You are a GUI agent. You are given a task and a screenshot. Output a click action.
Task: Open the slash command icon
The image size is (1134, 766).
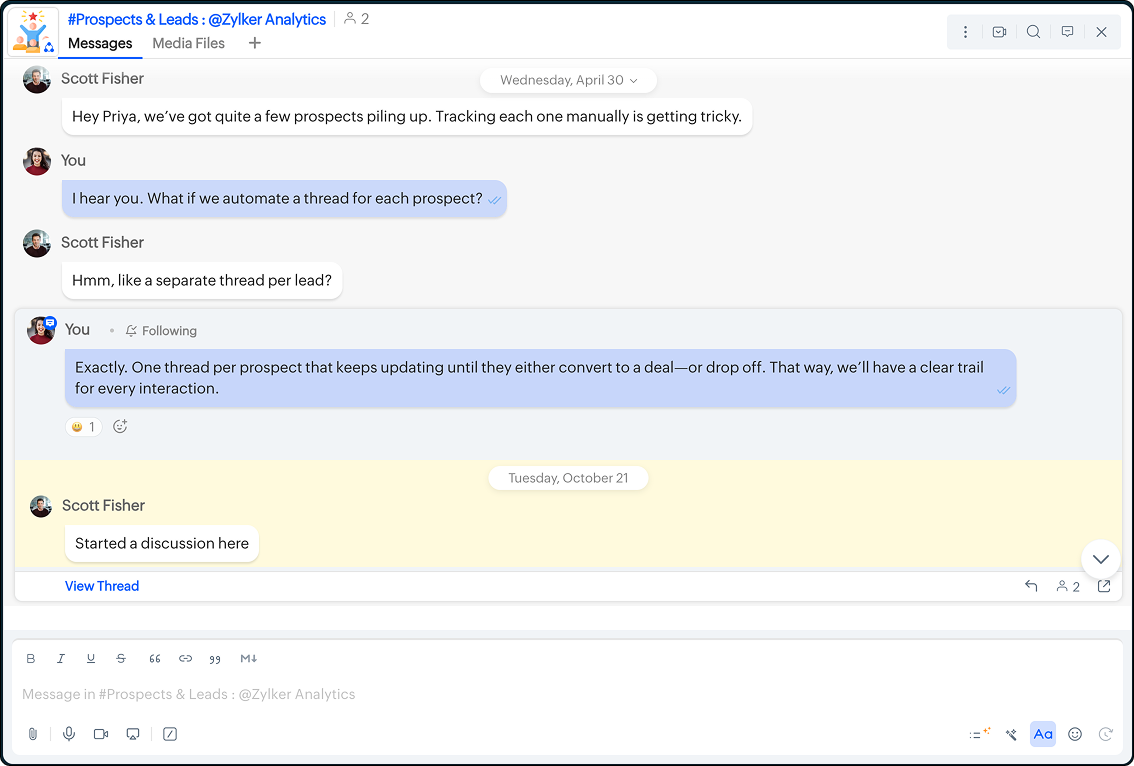[170, 734]
